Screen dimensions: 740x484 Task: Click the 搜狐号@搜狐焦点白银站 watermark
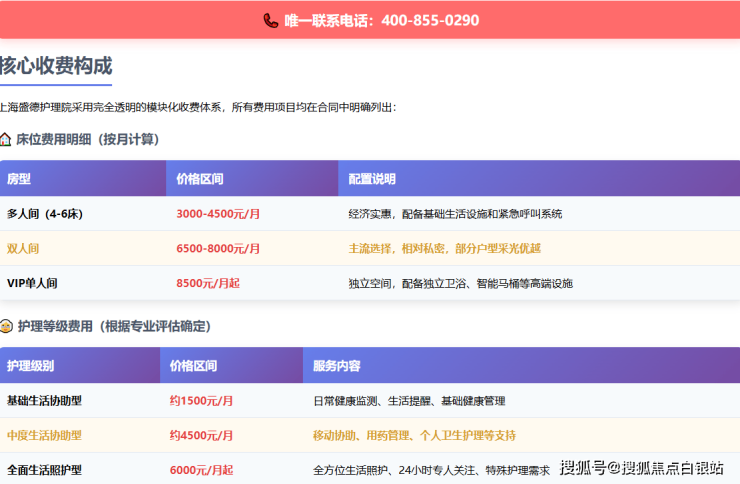click(640, 467)
